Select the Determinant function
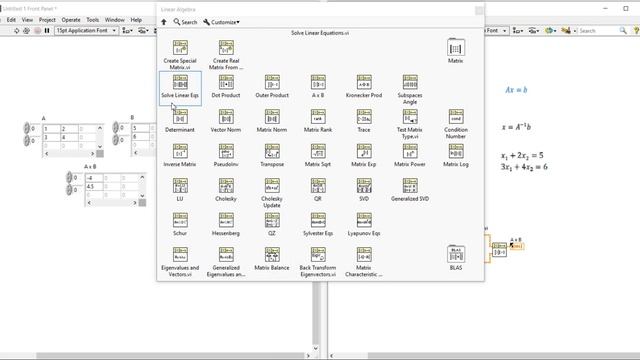This screenshot has width=640, height=360. 180,117
